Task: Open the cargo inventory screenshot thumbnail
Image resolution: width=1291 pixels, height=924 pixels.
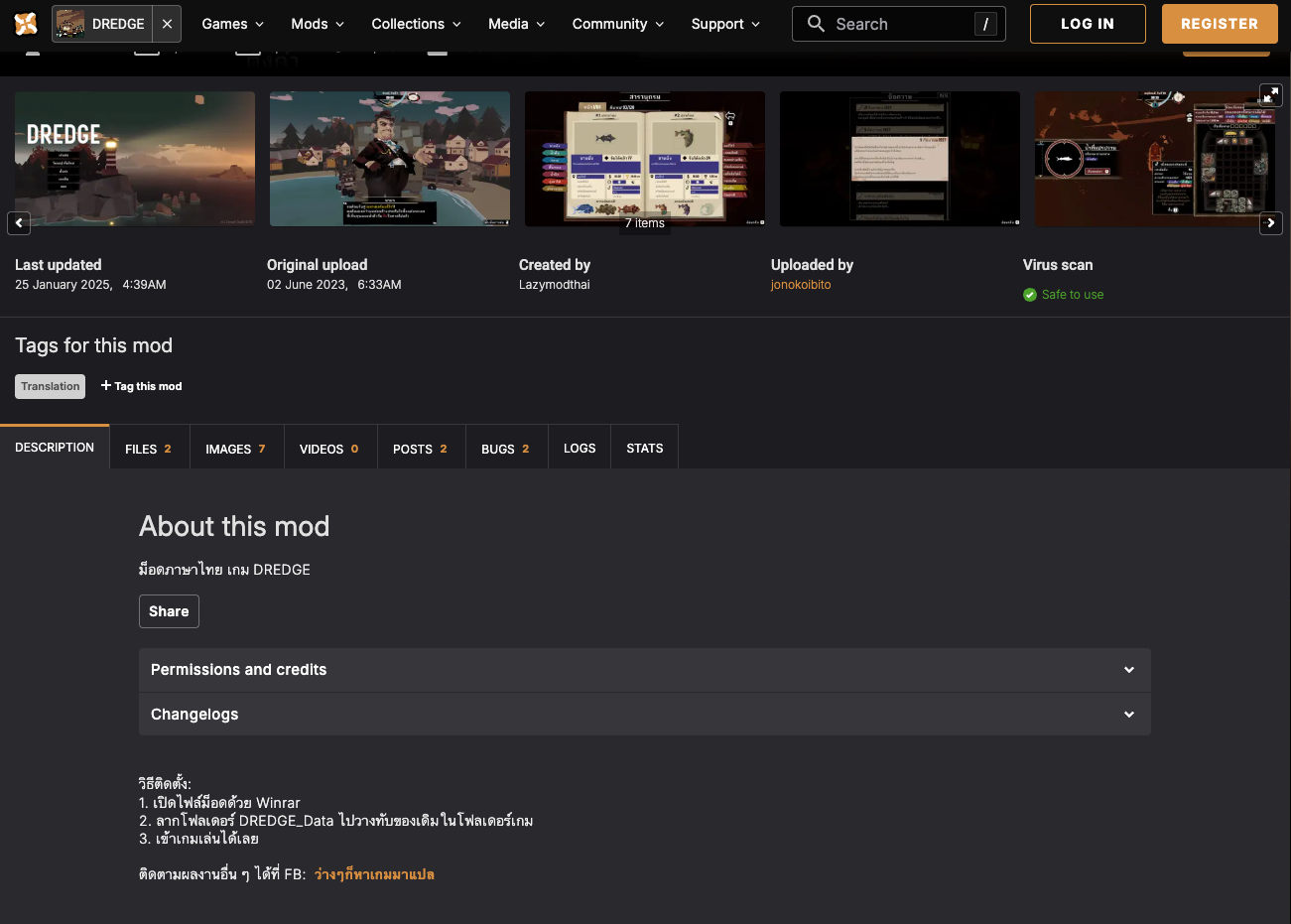Action: tap(1155, 159)
